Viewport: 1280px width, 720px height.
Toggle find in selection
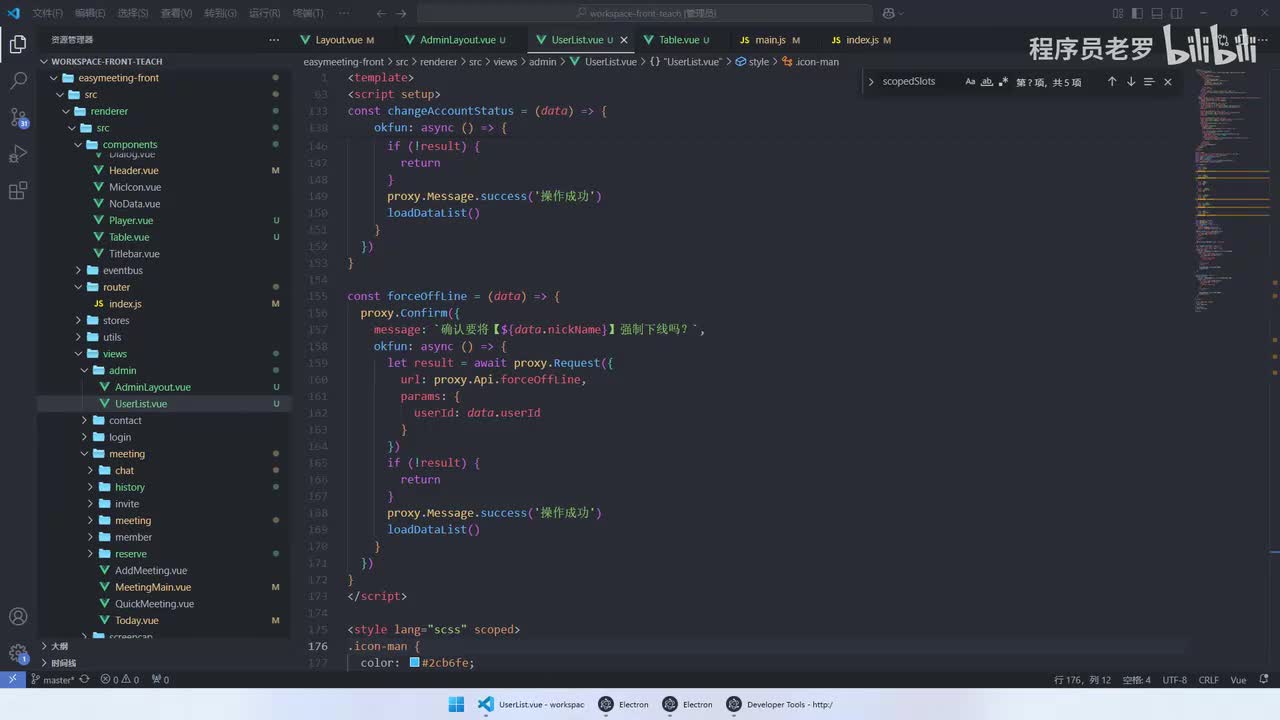pyautogui.click(x=1149, y=82)
